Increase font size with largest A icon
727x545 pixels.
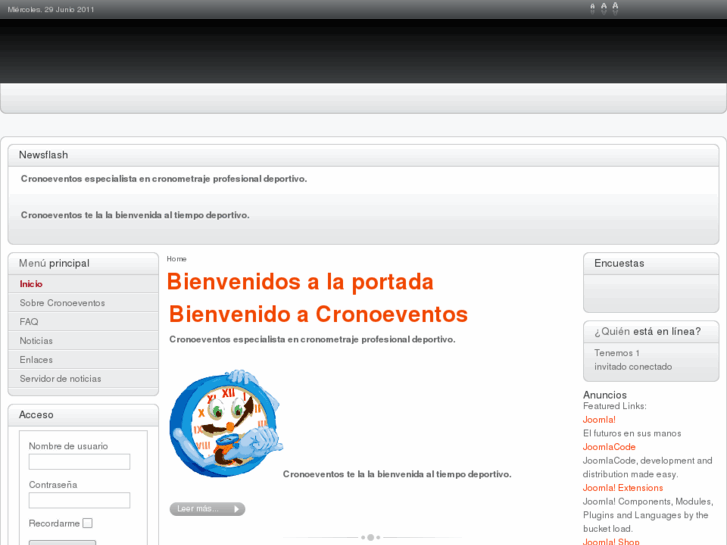615,8
